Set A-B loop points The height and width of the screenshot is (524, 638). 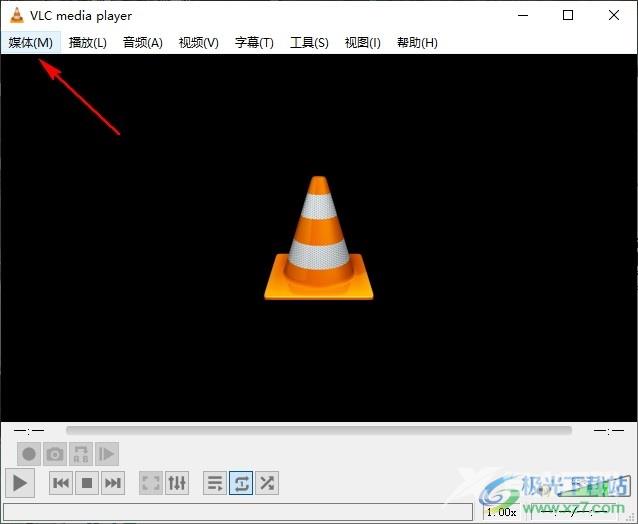pos(81,454)
